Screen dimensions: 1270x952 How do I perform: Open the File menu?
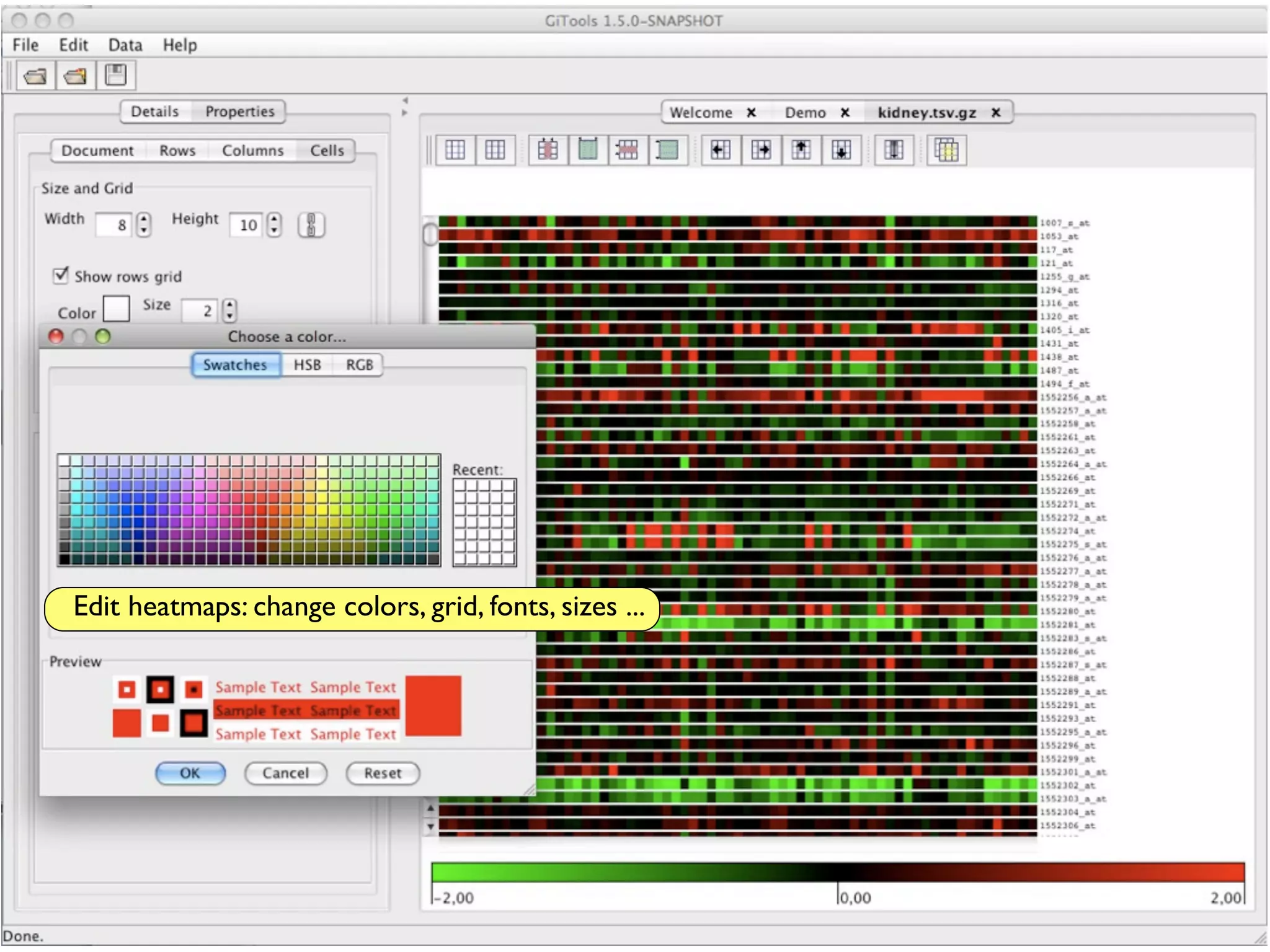pyautogui.click(x=25, y=45)
